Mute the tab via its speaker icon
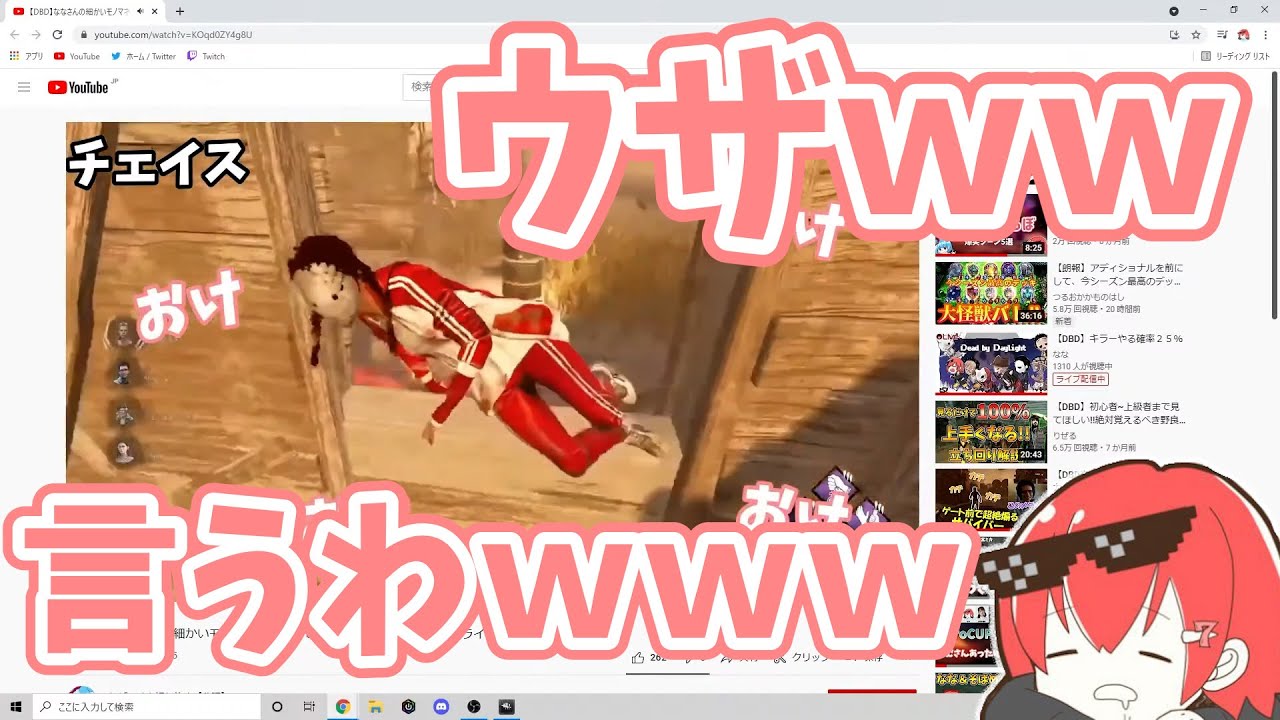Image resolution: width=1280 pixels, height=720 pixels. point(141,11)
